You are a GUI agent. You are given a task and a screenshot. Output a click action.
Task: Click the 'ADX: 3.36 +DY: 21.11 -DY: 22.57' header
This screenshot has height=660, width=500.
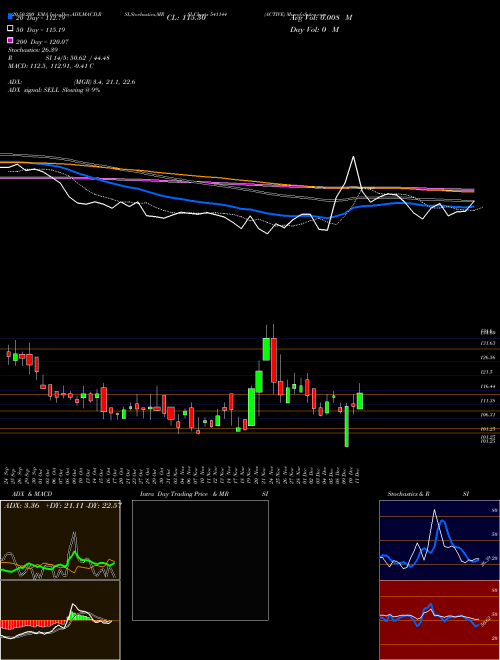click(x=62, y=505)
